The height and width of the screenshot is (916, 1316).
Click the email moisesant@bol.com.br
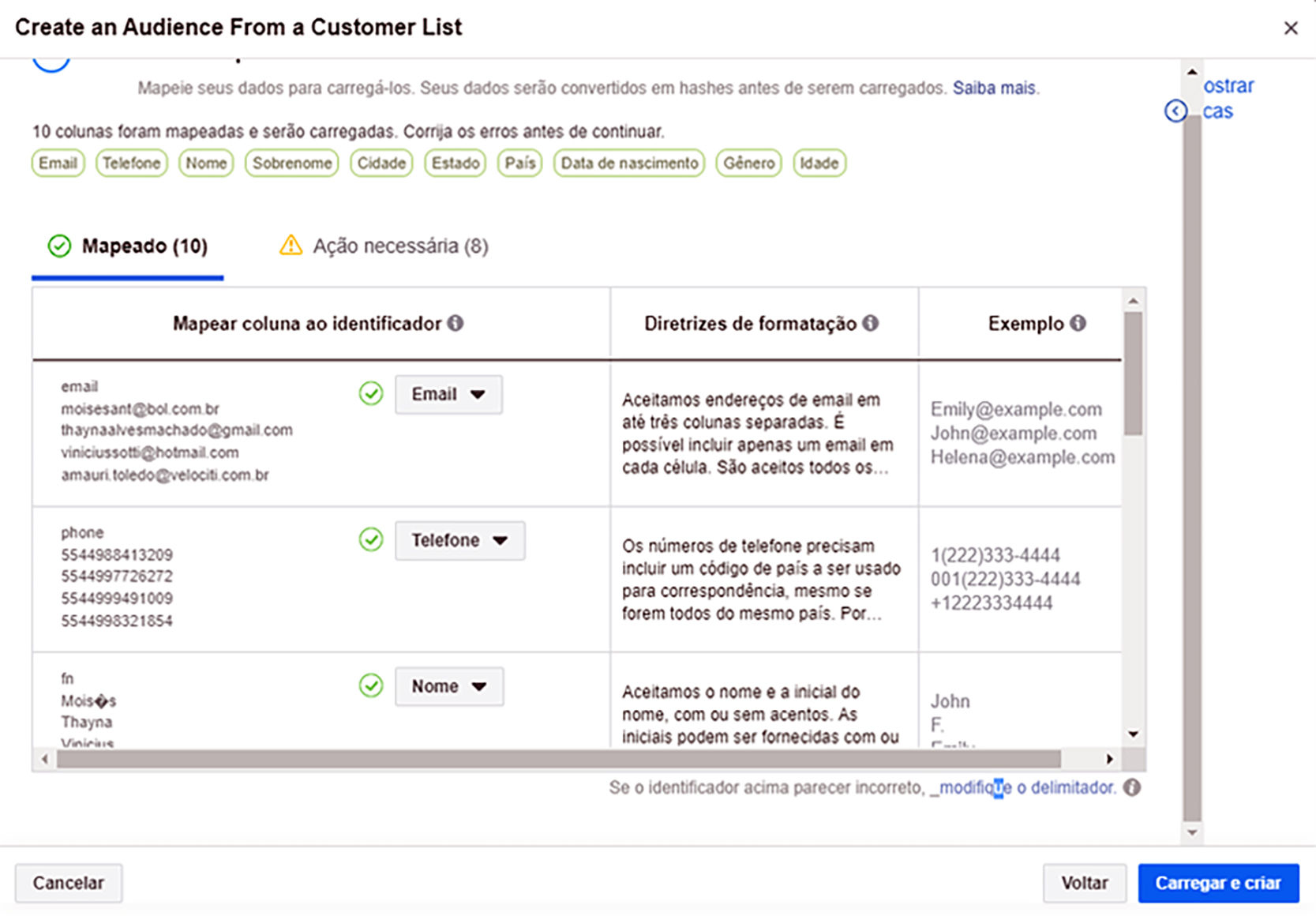tap(141, 409)
